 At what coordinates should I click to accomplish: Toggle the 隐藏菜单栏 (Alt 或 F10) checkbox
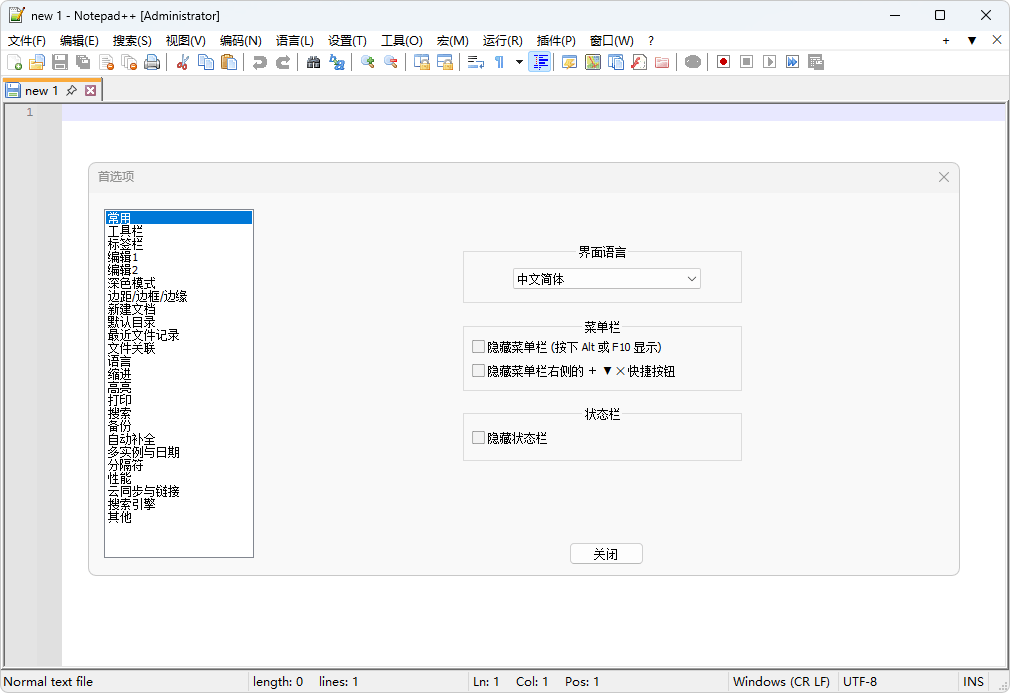pyautogui.click(x=478, y=347)
